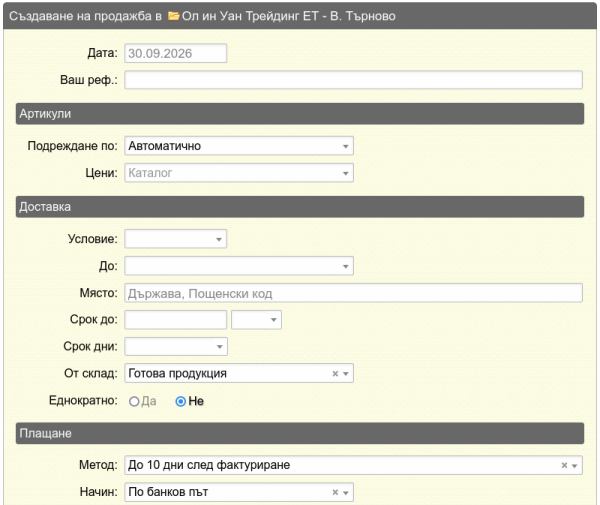Expand the Метод dropdown arrow
600x505 pixels.
coord(574,466)
